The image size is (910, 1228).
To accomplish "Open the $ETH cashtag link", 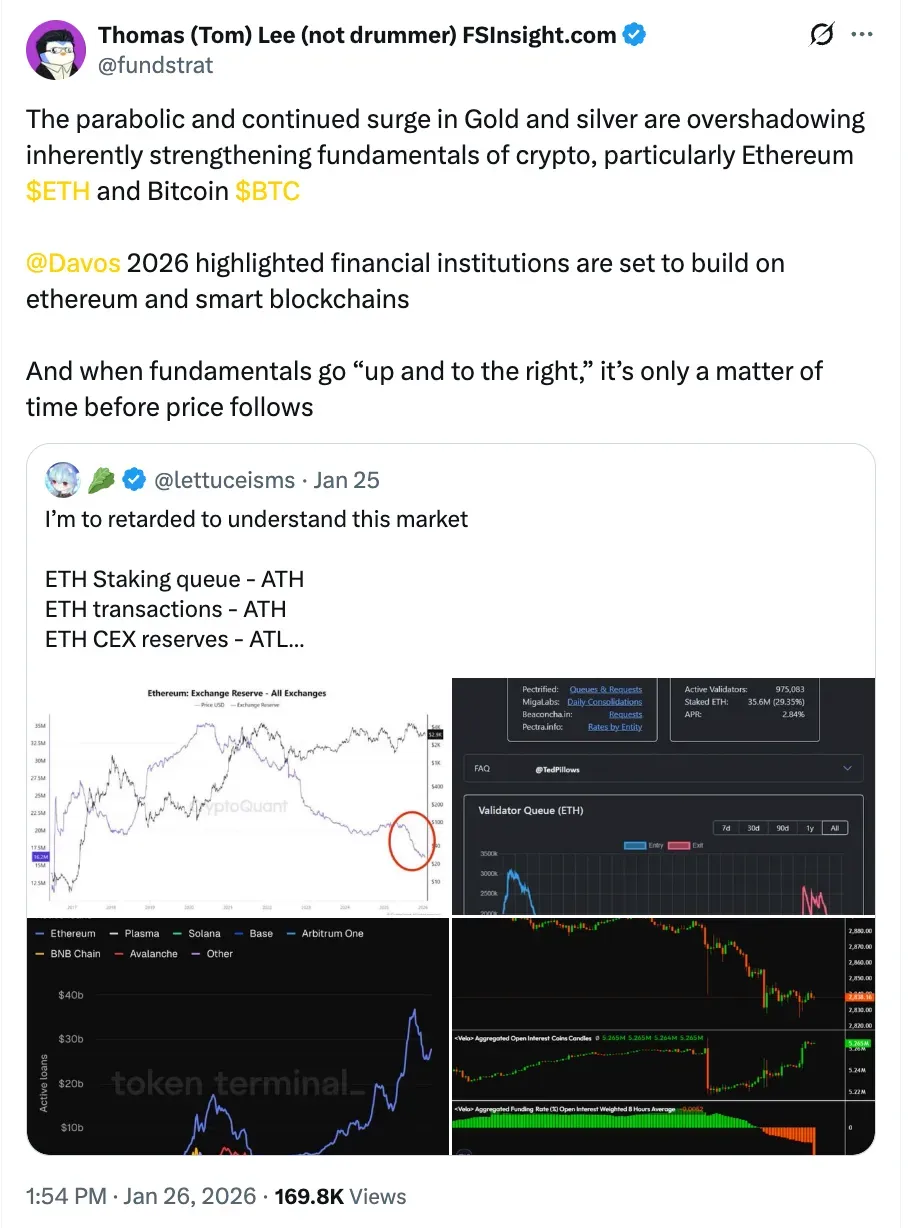I will [x=57, y=191].
